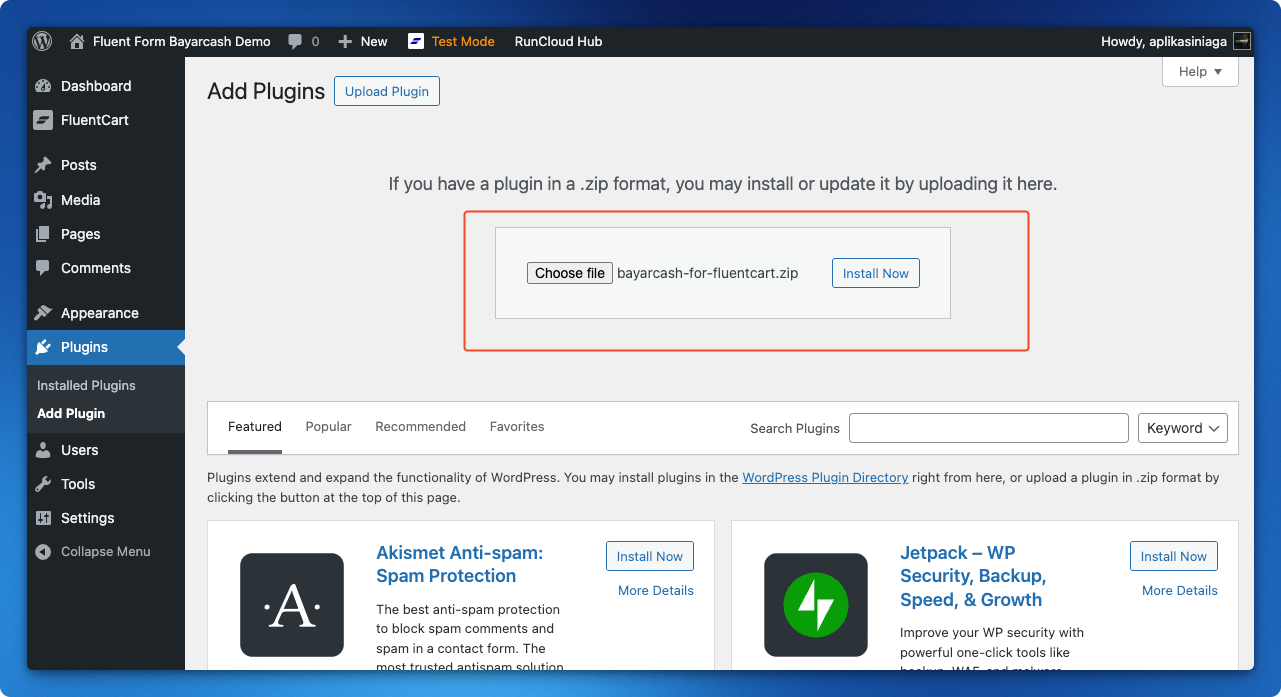1281x697 pixels.
Task: Open the site home icon in admin bar
Action: click(x=77, y=41)
